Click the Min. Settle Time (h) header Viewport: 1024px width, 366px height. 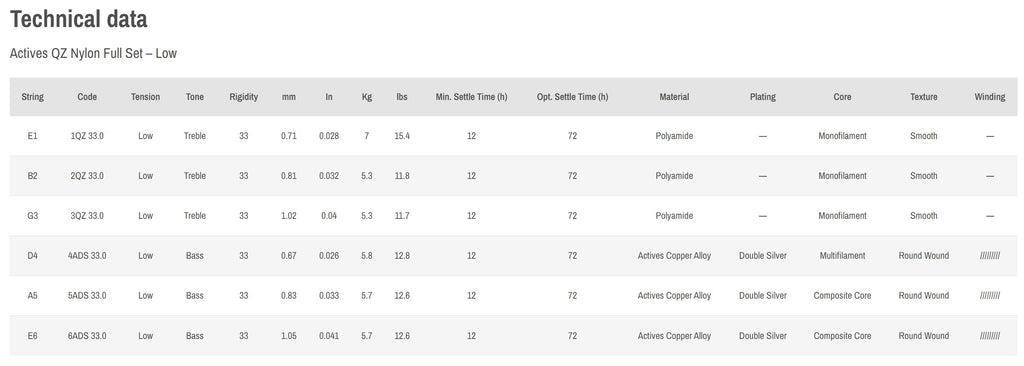pyautogui.click(x=472, y=97)
